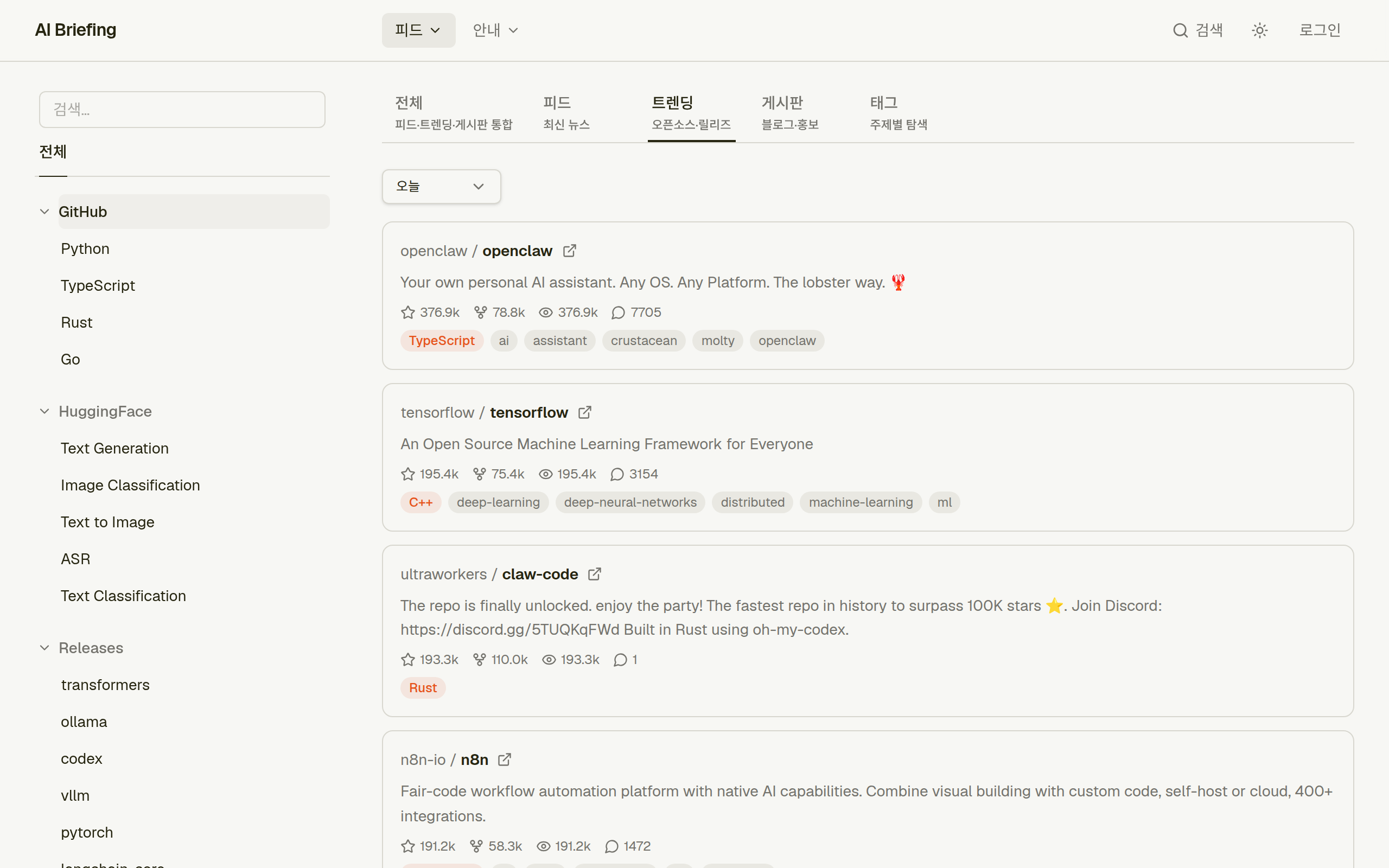Collapse the HuggingFace section chevron
This screenshot has width=1389, height=868.
tap(44, 411)
